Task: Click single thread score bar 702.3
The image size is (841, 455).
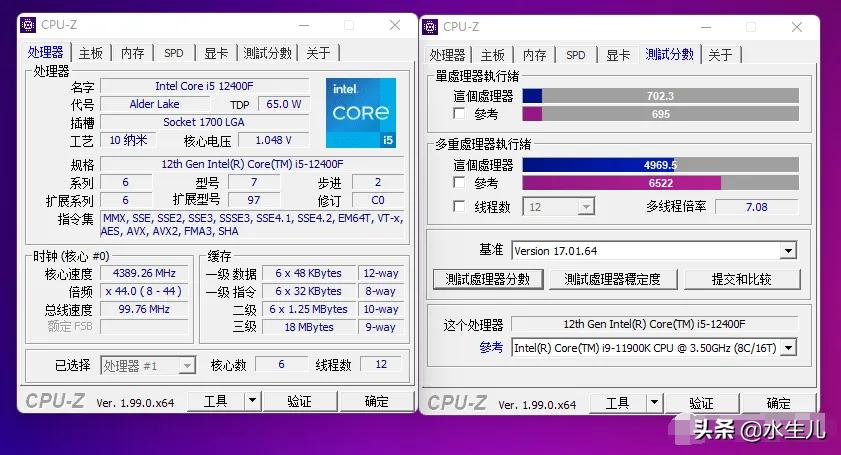Action: pyautogui.click(x=660, y=96)
